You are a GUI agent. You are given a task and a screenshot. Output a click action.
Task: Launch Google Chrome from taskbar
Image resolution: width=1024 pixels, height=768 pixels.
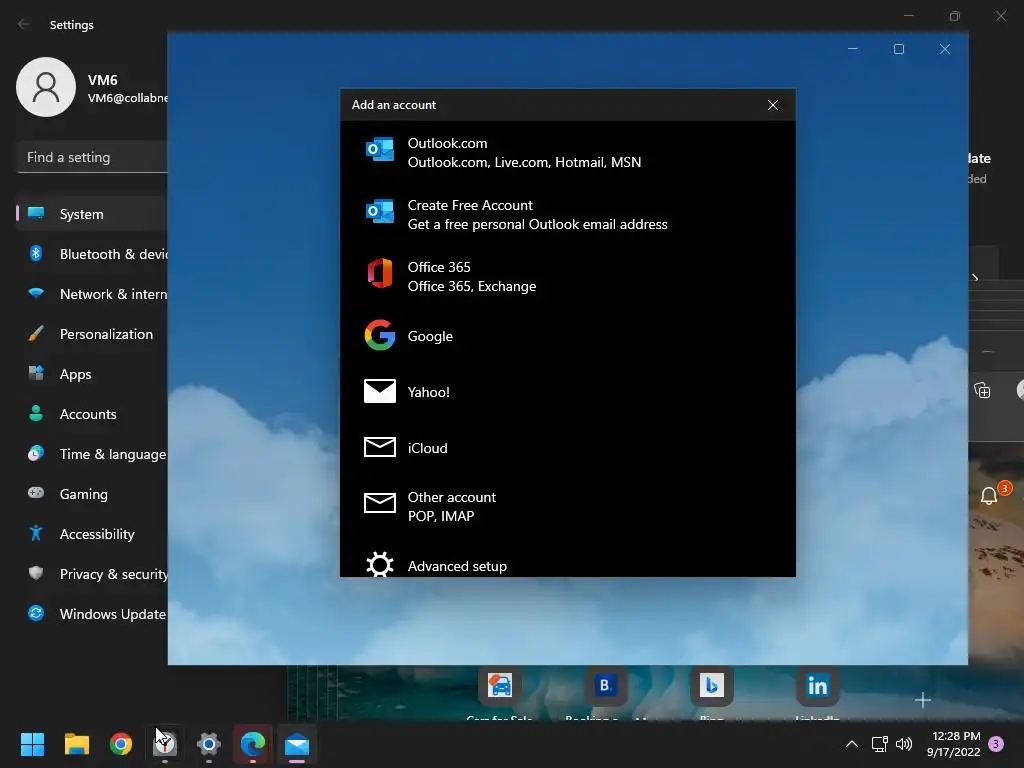(121, 744)
